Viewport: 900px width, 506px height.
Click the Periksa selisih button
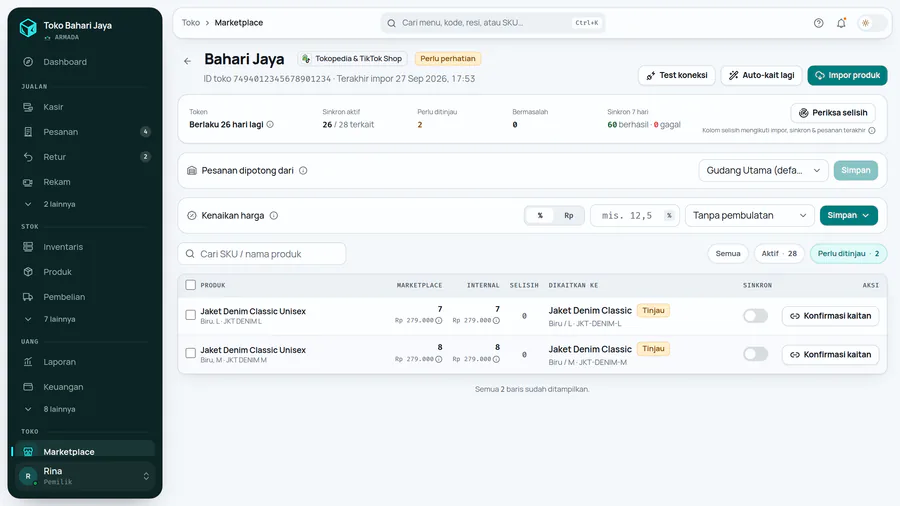pyautogui.click(x=833, y=113)
